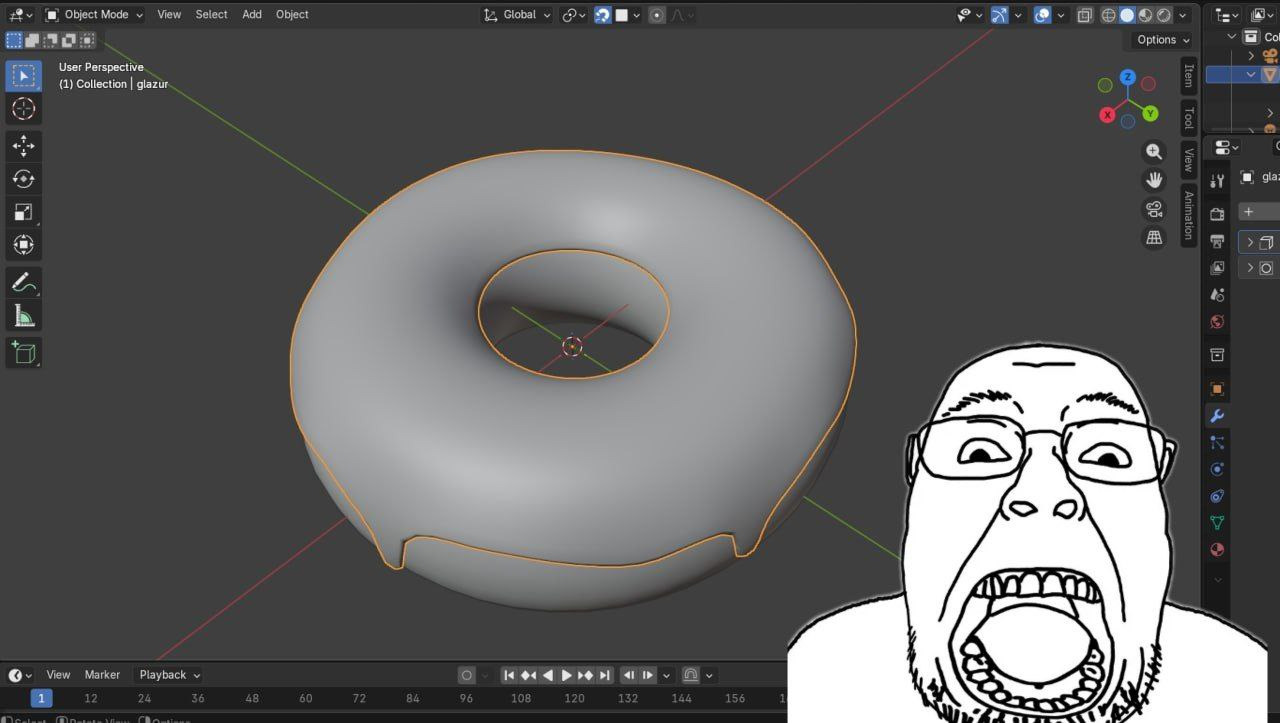Open the Item sidebar tab
The image size is (1280, 723).
[x=1188, y=75]
